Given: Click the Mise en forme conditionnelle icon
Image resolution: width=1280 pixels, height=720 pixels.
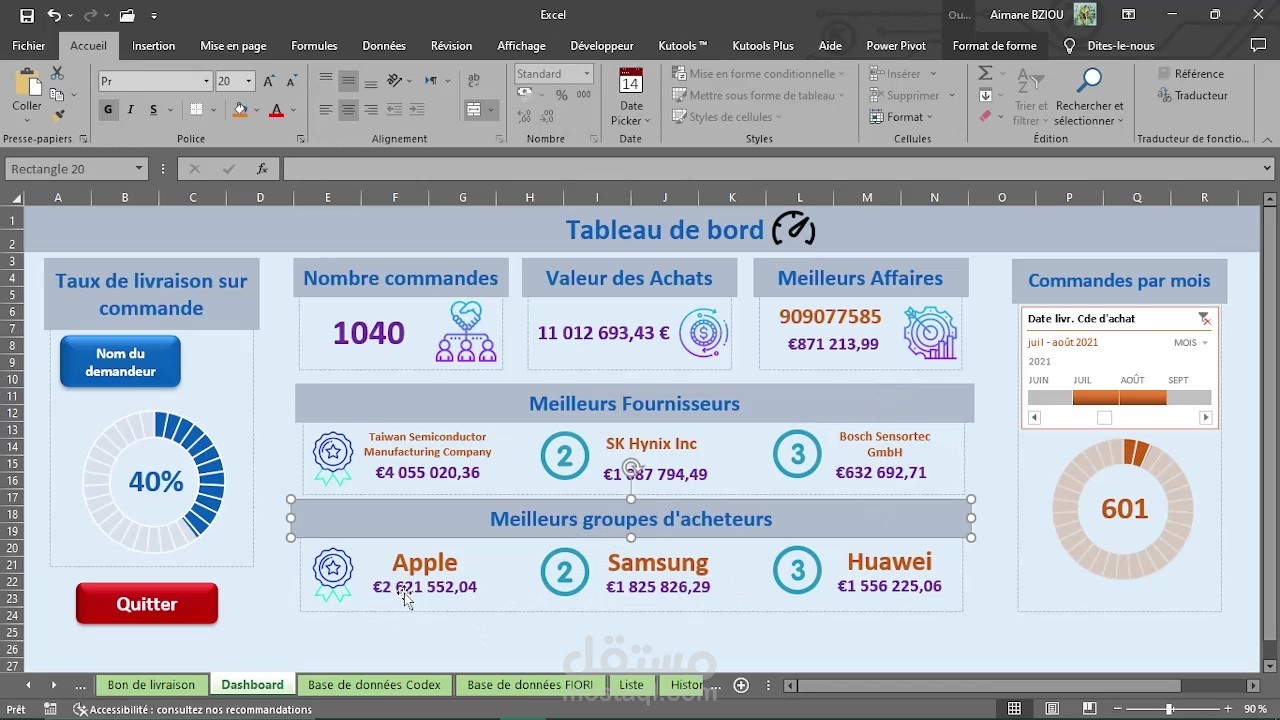Looking at the screenshot, I should (681, 73).
